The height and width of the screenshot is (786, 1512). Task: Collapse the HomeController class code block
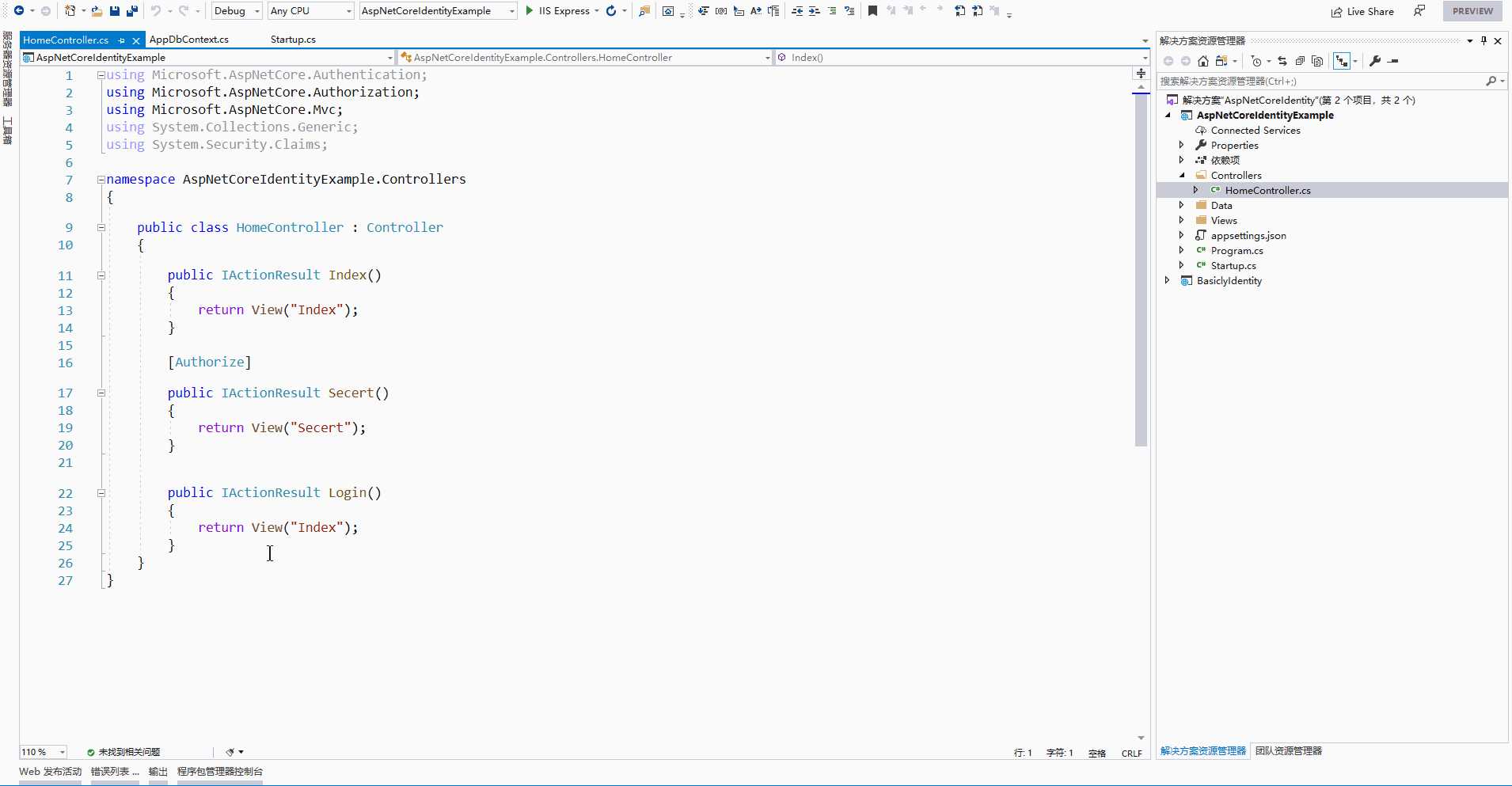tap(101, 228)
